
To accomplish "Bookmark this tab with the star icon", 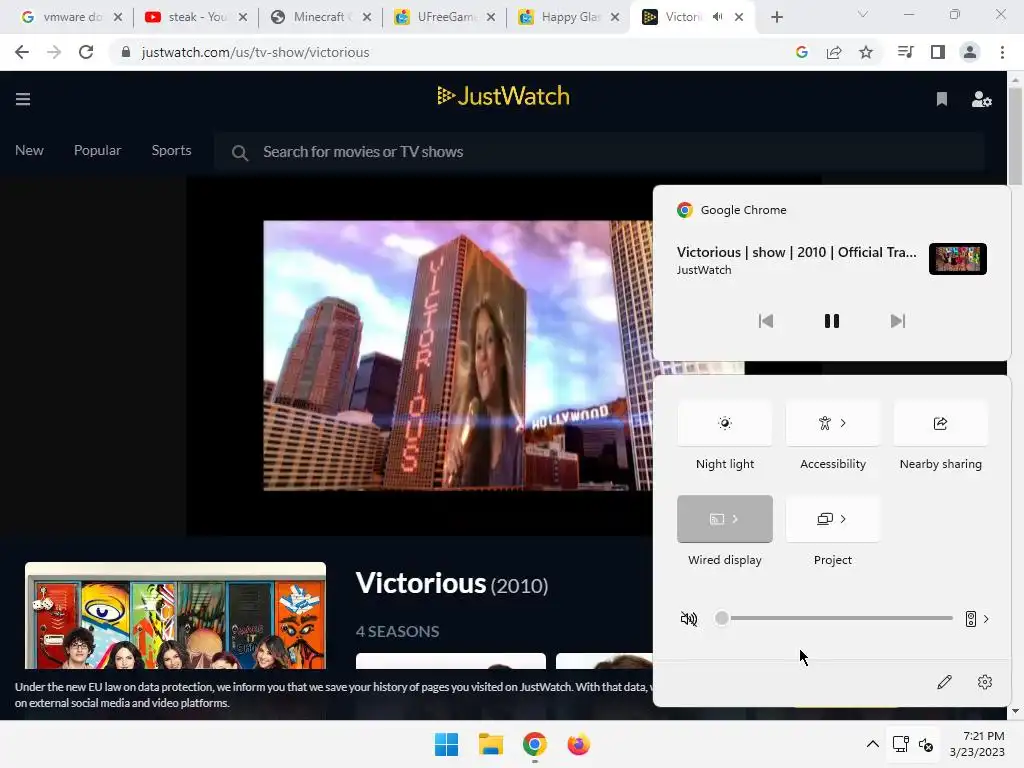I will (866, 52).
